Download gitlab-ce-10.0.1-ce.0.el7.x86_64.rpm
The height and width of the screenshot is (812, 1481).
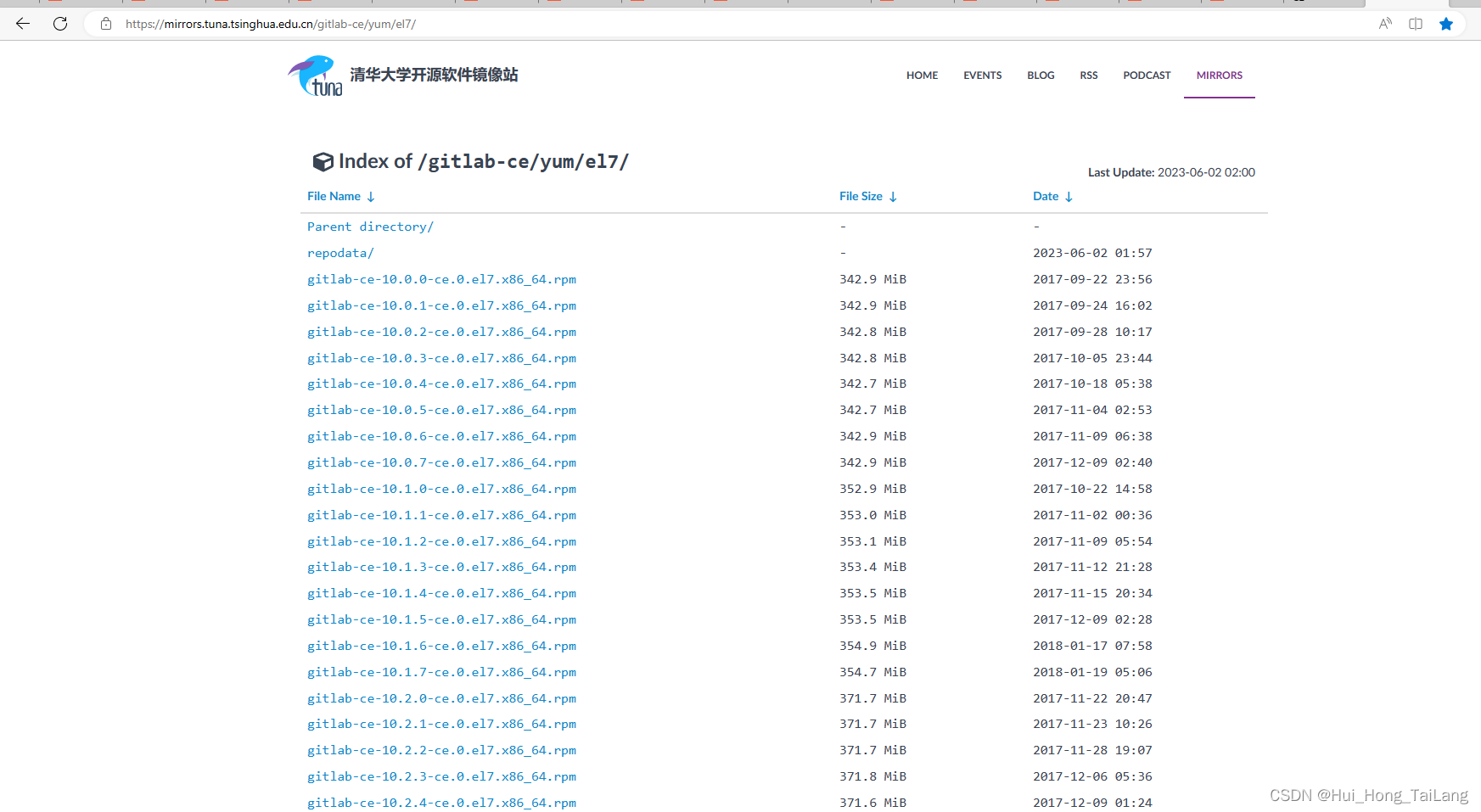pyautogui.click(x=441, y=305)
